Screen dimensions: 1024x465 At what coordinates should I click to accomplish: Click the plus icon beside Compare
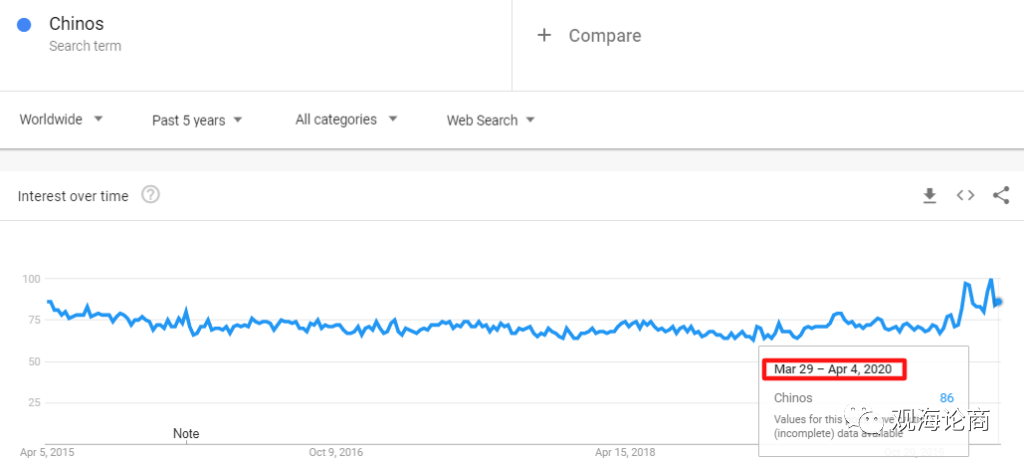(x=544, y=35)
